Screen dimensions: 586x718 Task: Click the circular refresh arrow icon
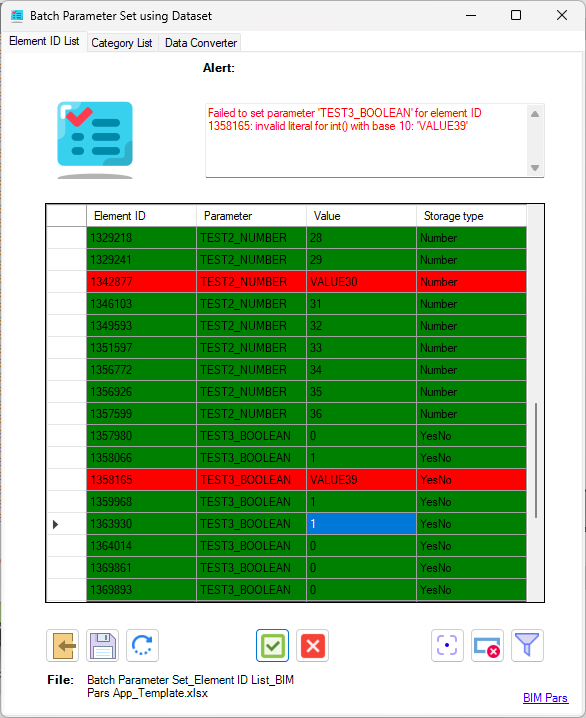tap(142, 646)
